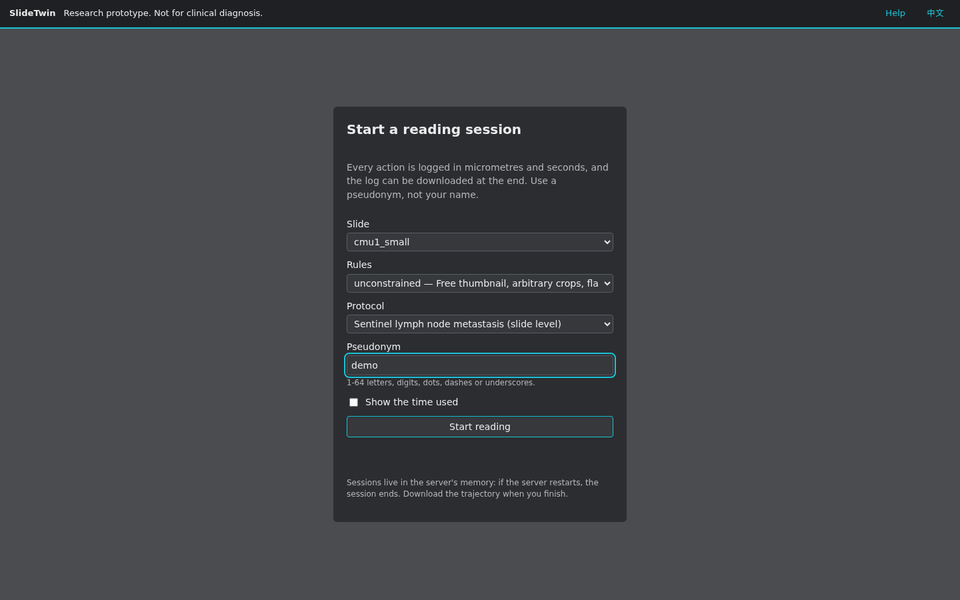Expand the Rules dropdown set to unconstrained
960x600 pixels.
tap(479, 283)
